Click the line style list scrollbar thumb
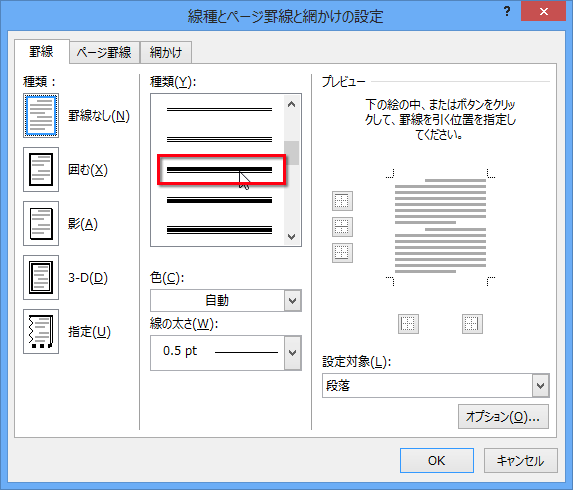Image resolution: width=573 pixels, height=490 pixels. [x=292, y=153]
